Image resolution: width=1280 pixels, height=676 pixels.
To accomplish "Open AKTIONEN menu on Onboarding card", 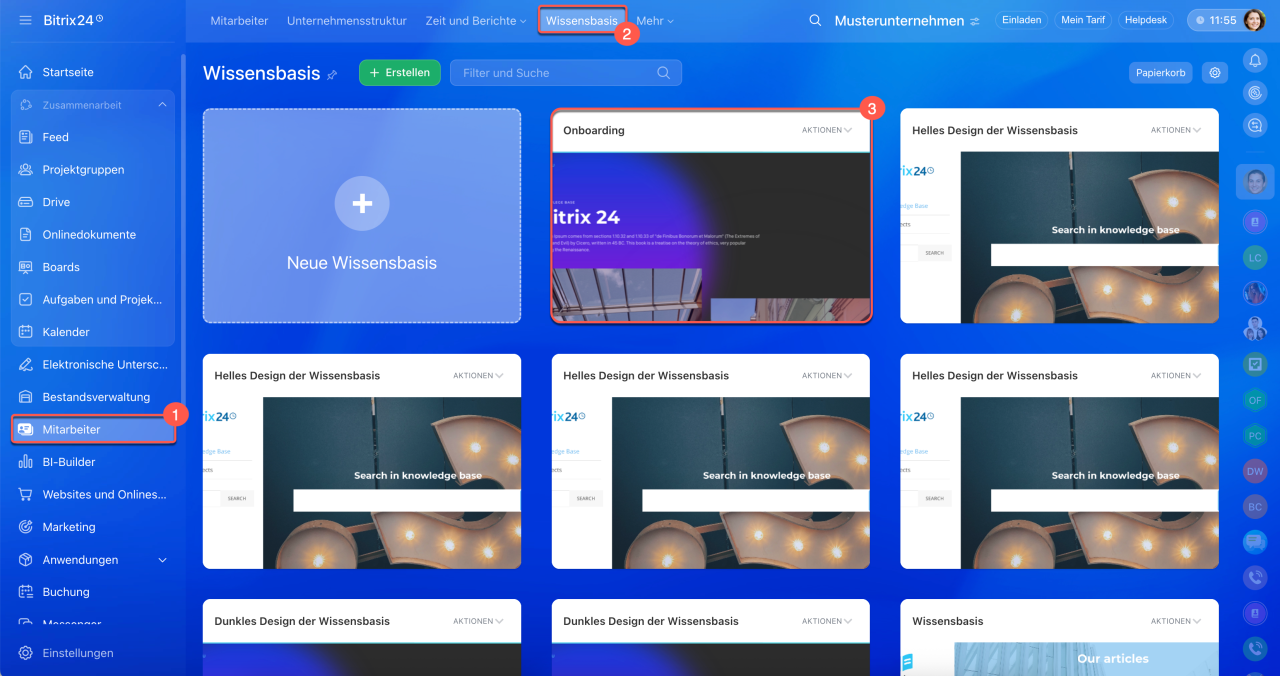I will click(827, 130).
